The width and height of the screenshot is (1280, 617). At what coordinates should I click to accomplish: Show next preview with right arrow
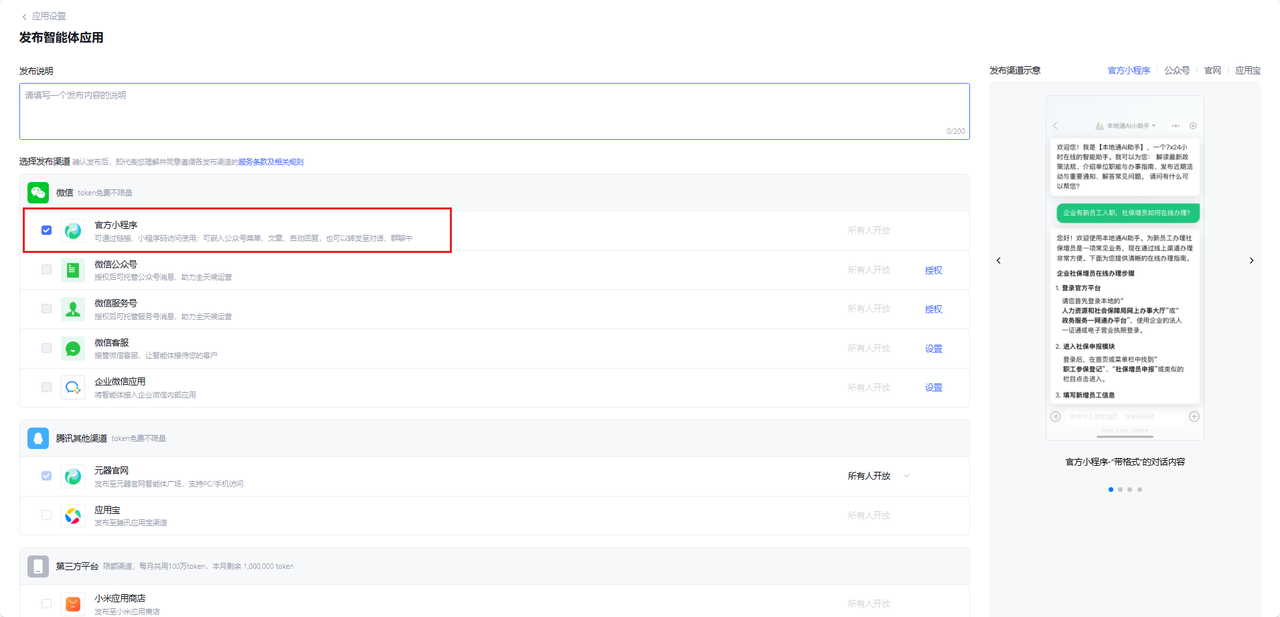click(1251, 261)
